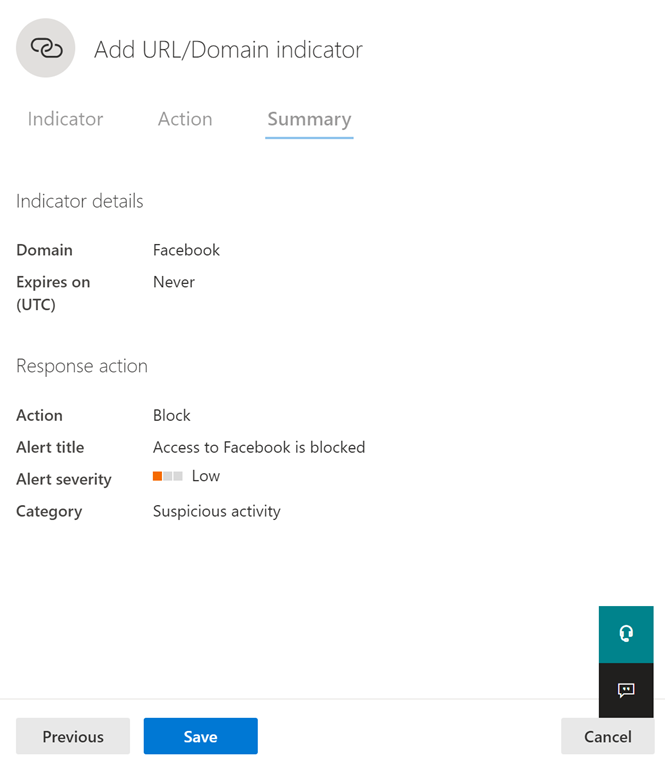Click the 'Suspicious activity' category value

tap(217, 511)
